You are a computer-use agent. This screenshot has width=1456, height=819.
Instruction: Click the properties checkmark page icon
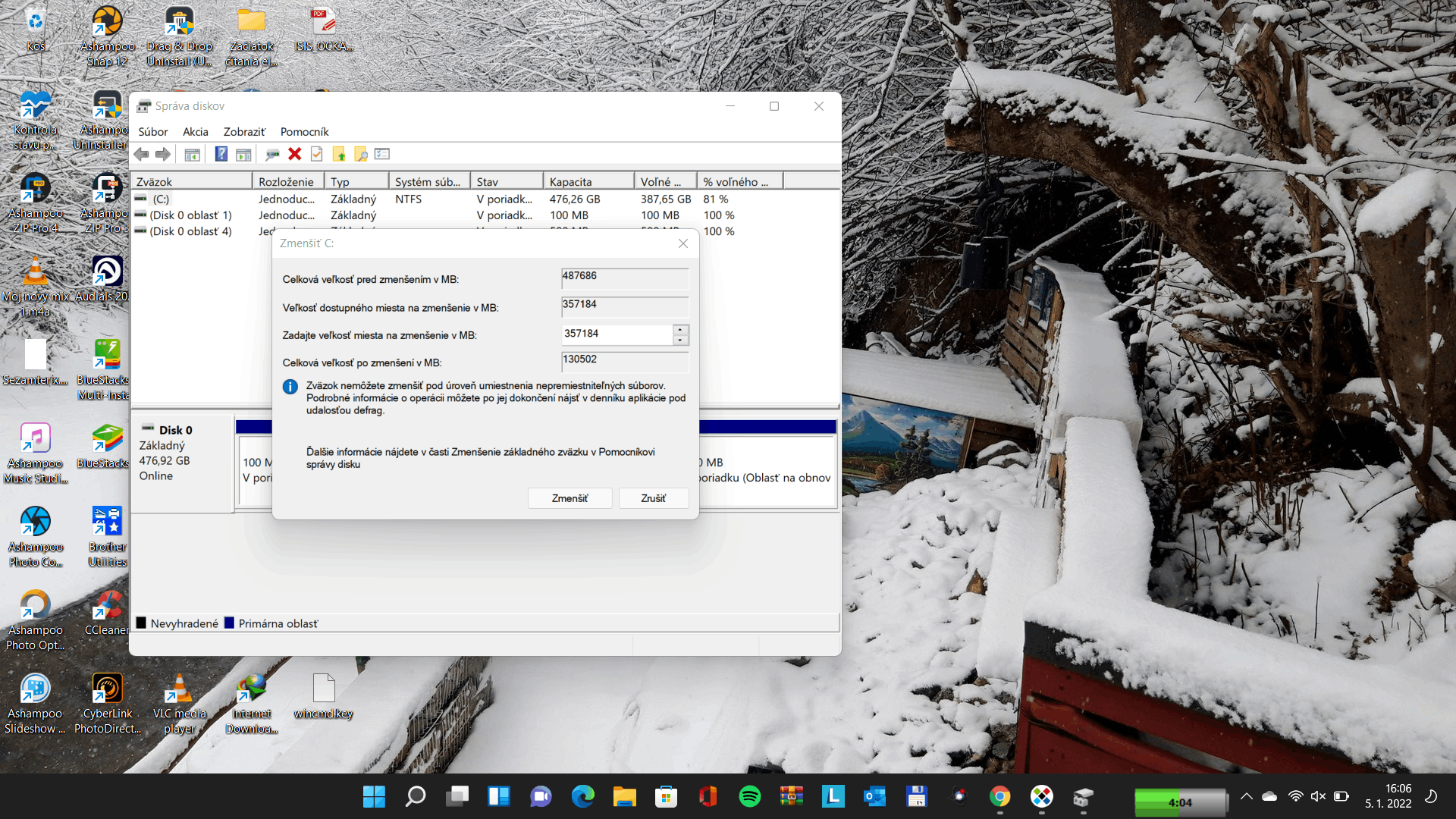click(317, 154)
